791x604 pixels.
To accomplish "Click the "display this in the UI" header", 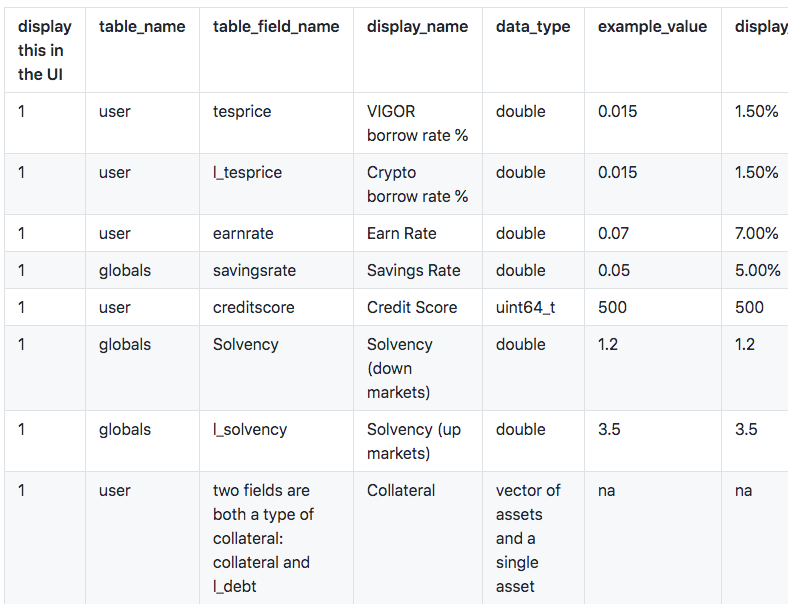I will (45, 50).
